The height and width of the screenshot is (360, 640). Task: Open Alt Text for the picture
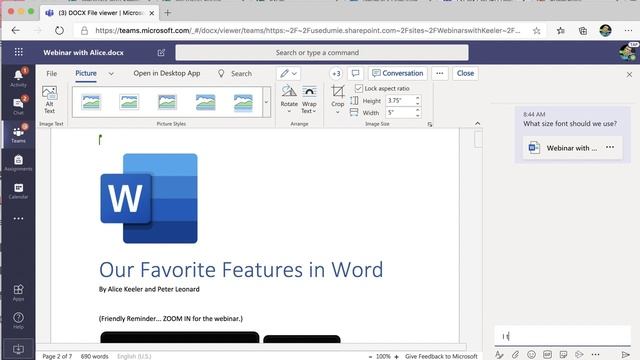[49, 100]
